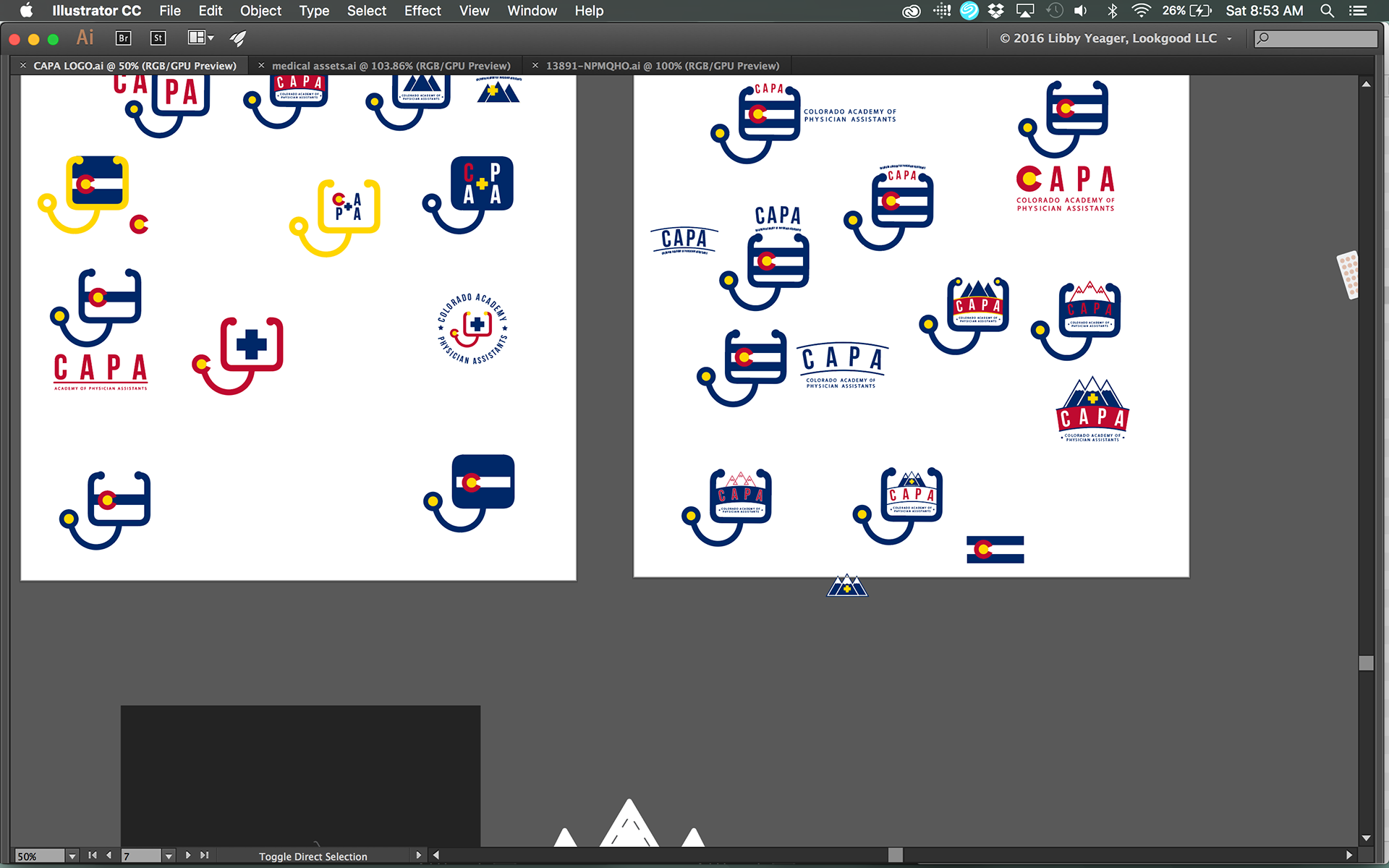Screen dimensions: 1389x868
Task: Open the View menu
Action: [x=474, y=11]
